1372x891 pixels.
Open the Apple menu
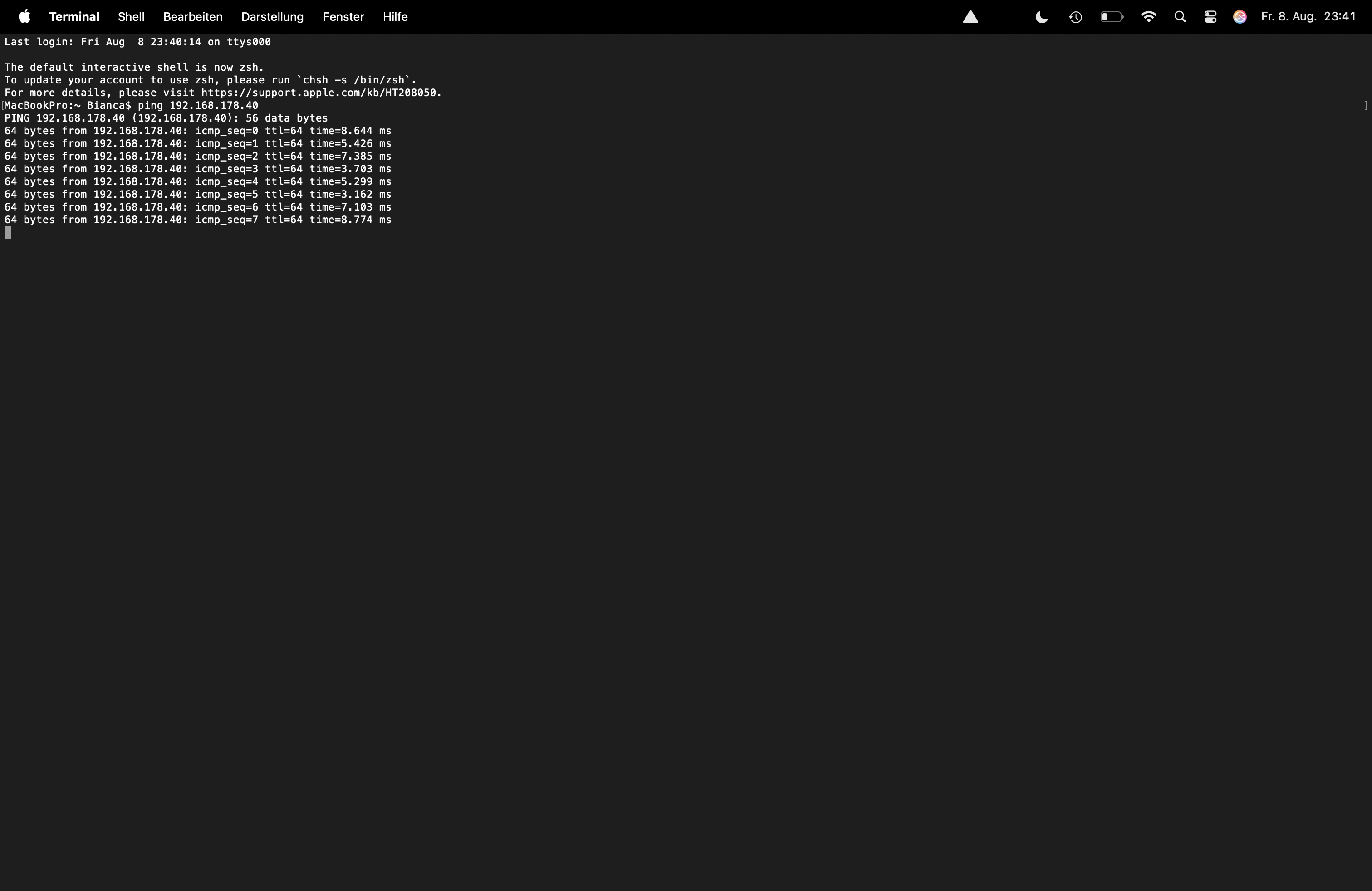(24, 17)
